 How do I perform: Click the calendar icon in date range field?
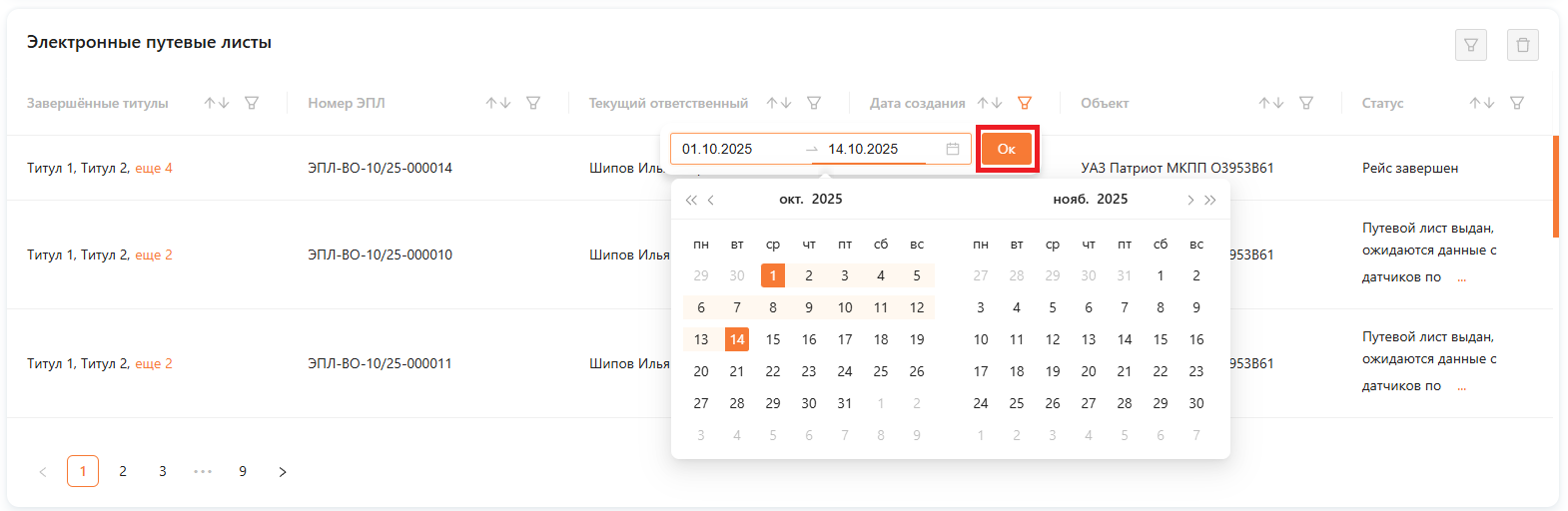[x=953, y=149]
